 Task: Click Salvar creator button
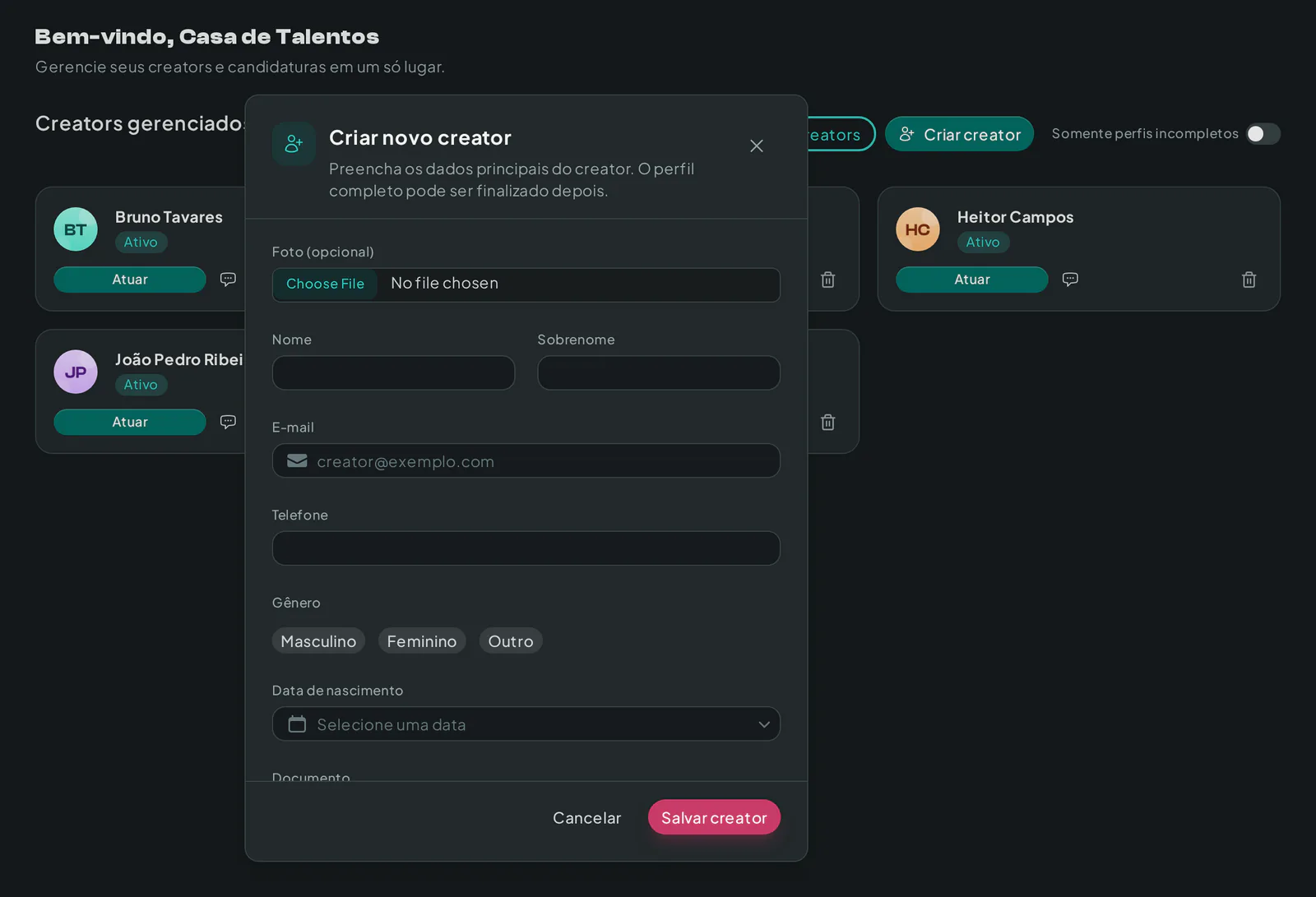point(714,818)
